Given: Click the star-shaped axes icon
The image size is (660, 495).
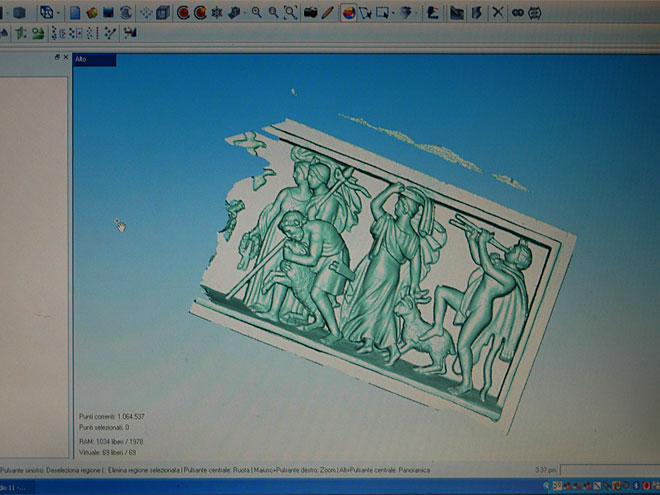Looking at the screenshot, I should [x=217, y=13].
